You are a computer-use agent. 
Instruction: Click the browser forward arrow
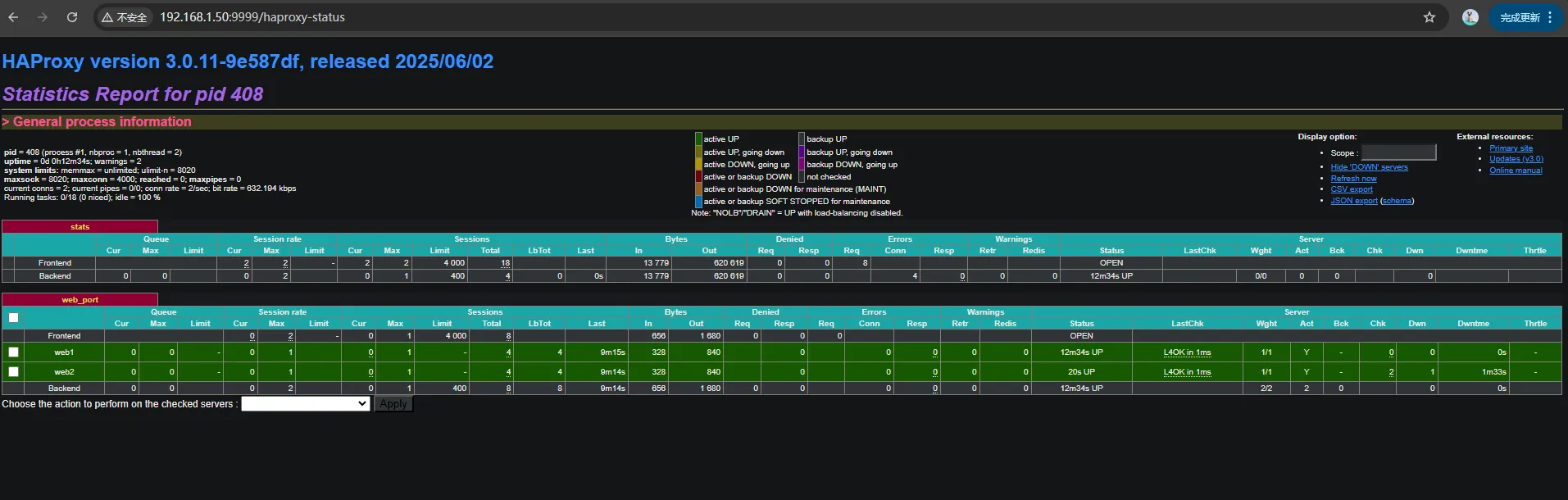click(x=43, y=17)
